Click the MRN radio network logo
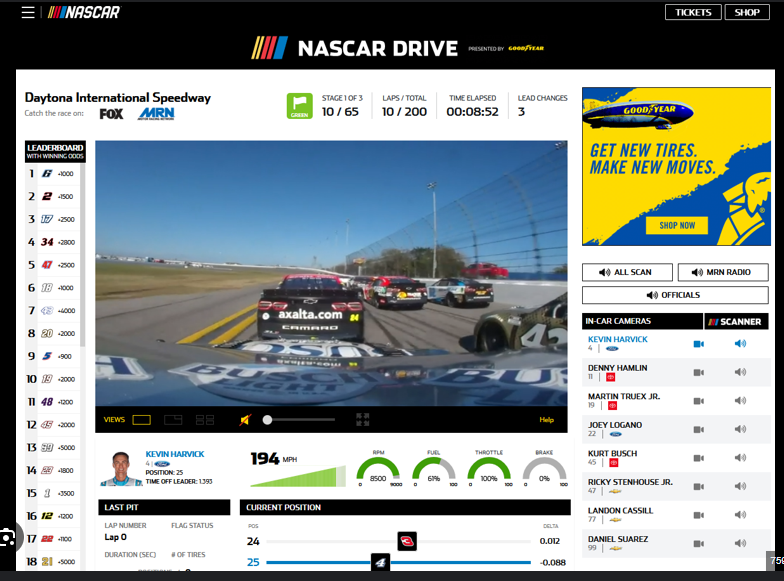The height and width of the screenshot is (581, 784). click(156, 114)
